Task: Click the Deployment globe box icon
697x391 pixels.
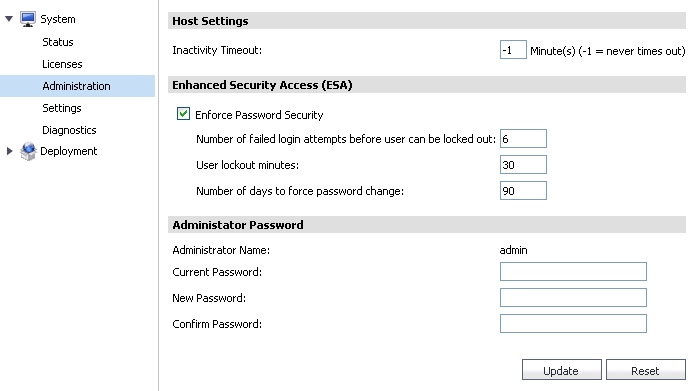Action: pos(28,151)
